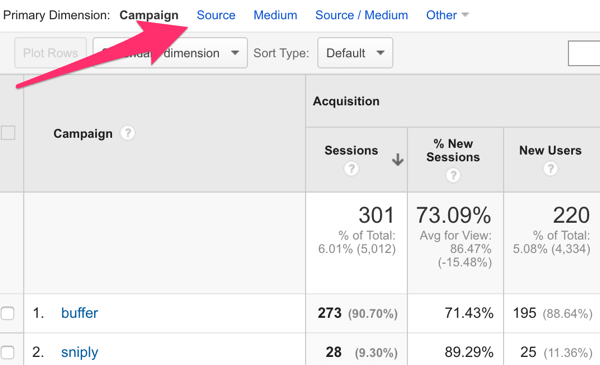Check the box for sniply row

click(x=8, y=352)
